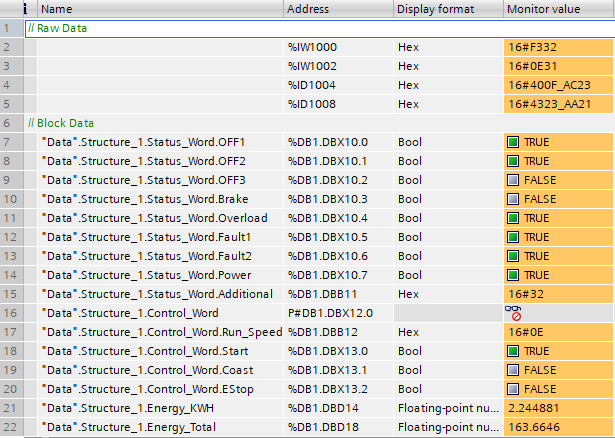Open display format Hex cell for %IW1000
The width and height of the screenshot is (615, 438).
(446, 47)
